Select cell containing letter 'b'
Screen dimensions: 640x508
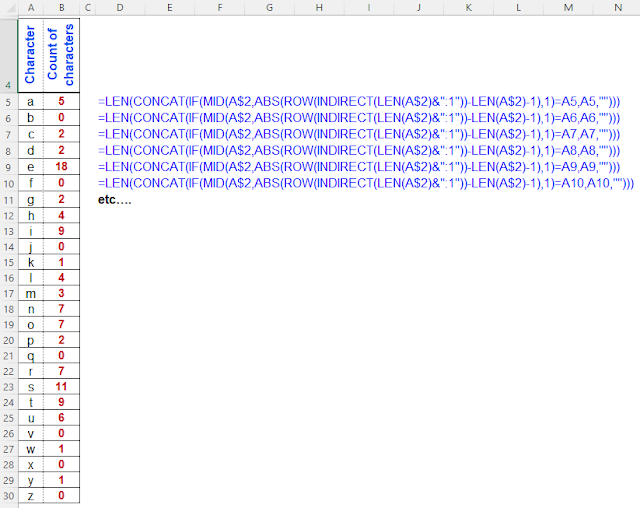[x=31, y=118]
